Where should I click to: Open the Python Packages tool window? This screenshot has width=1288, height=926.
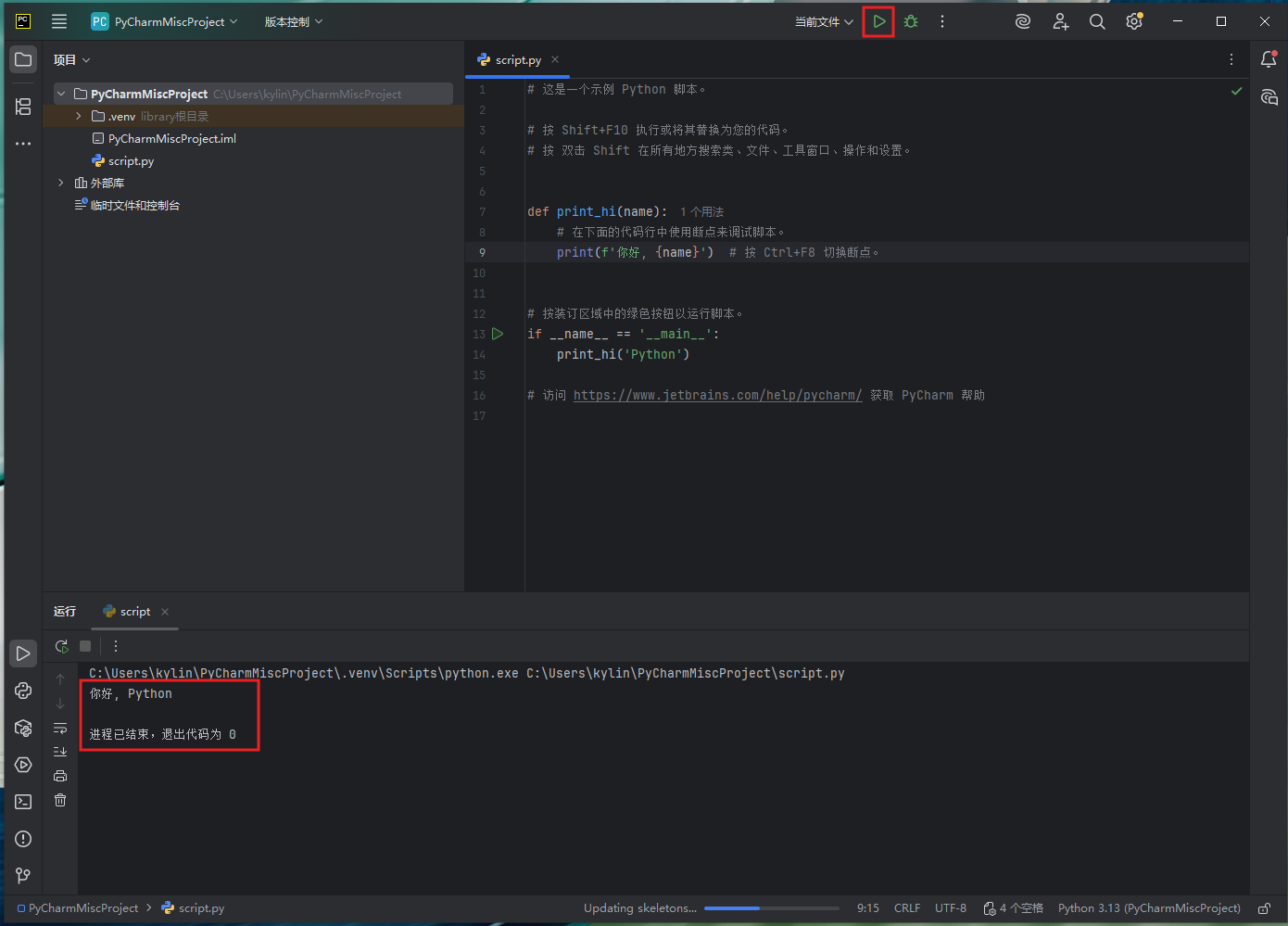coord(23,728)
